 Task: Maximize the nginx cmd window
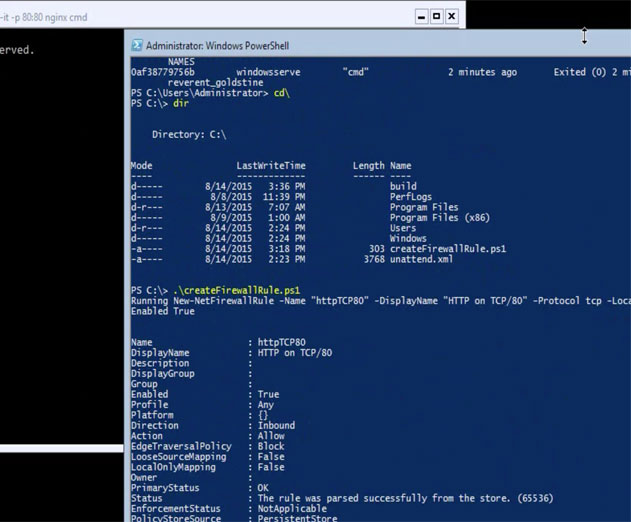pos(437,17)
